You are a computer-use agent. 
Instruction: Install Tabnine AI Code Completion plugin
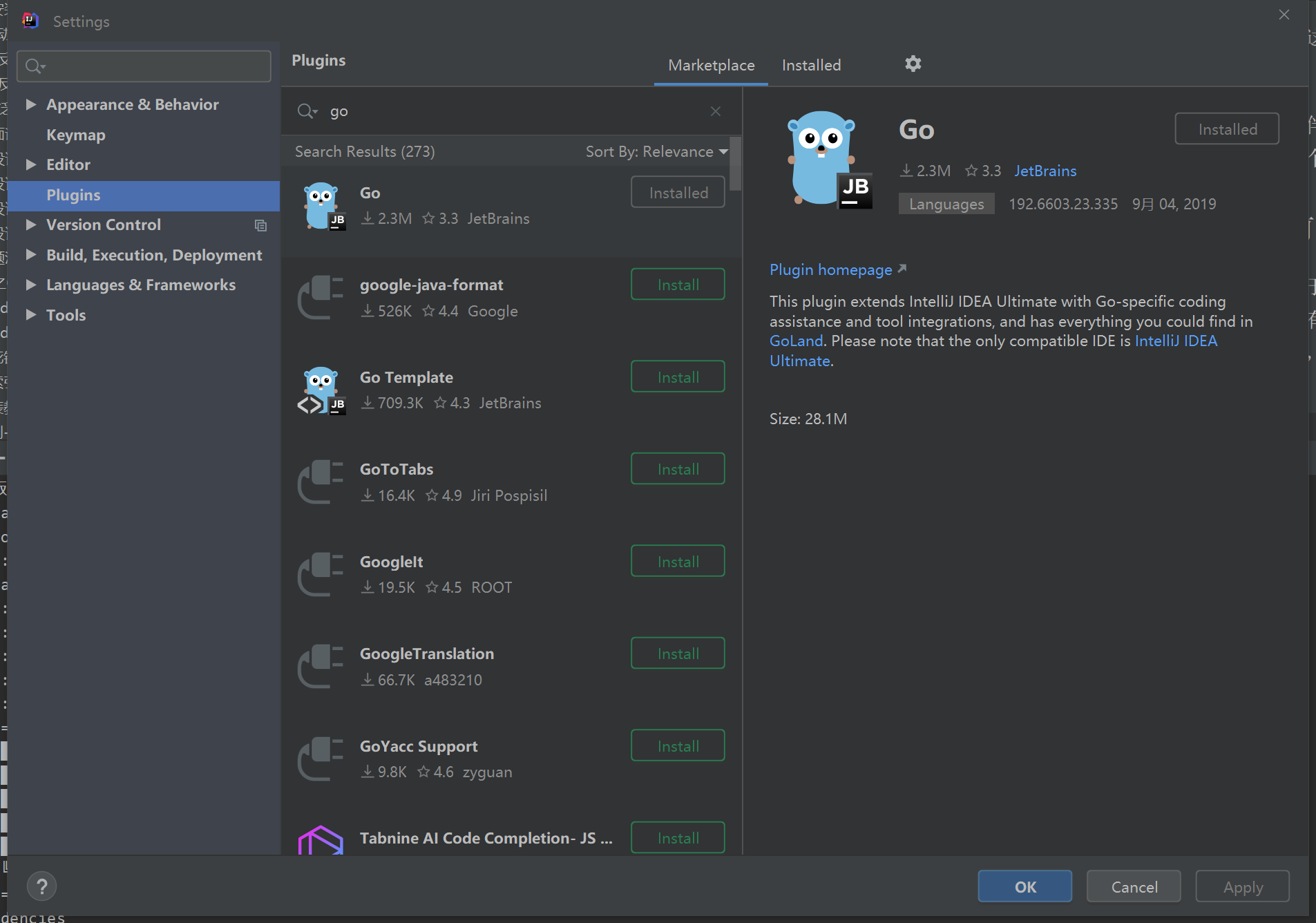click(678, 838)
